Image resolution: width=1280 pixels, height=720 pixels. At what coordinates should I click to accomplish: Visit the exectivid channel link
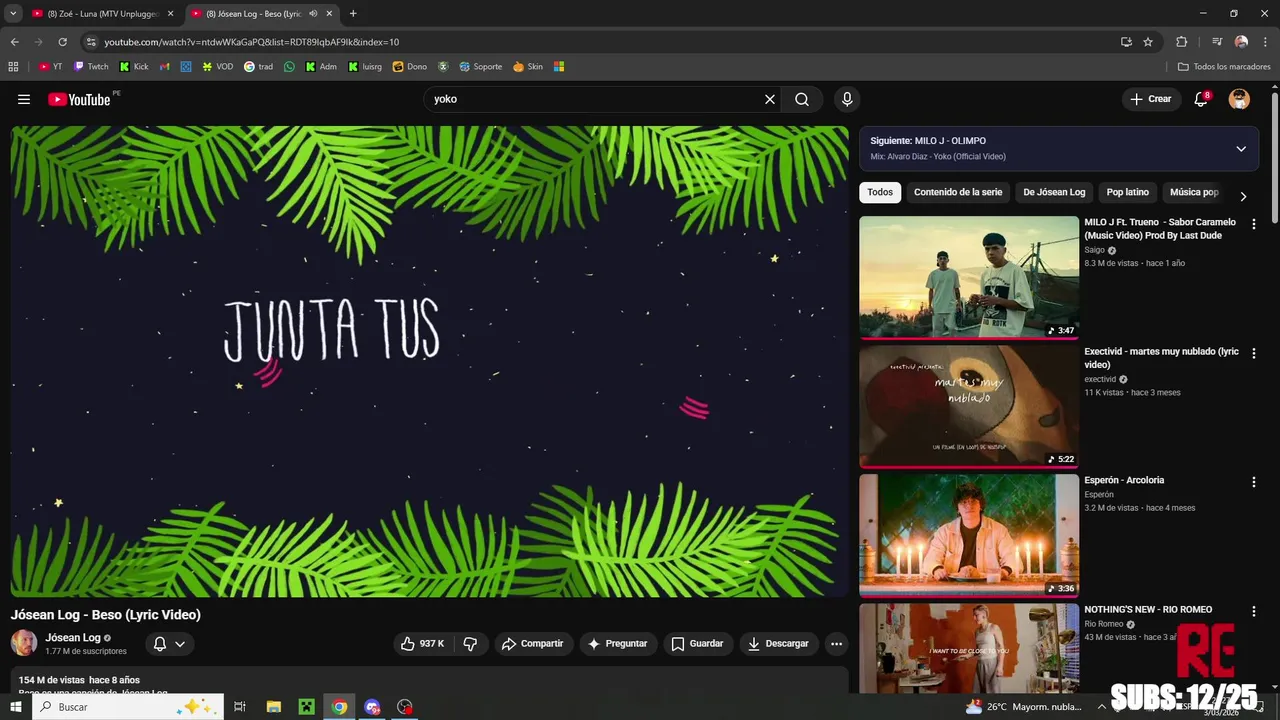point(1100,379)
